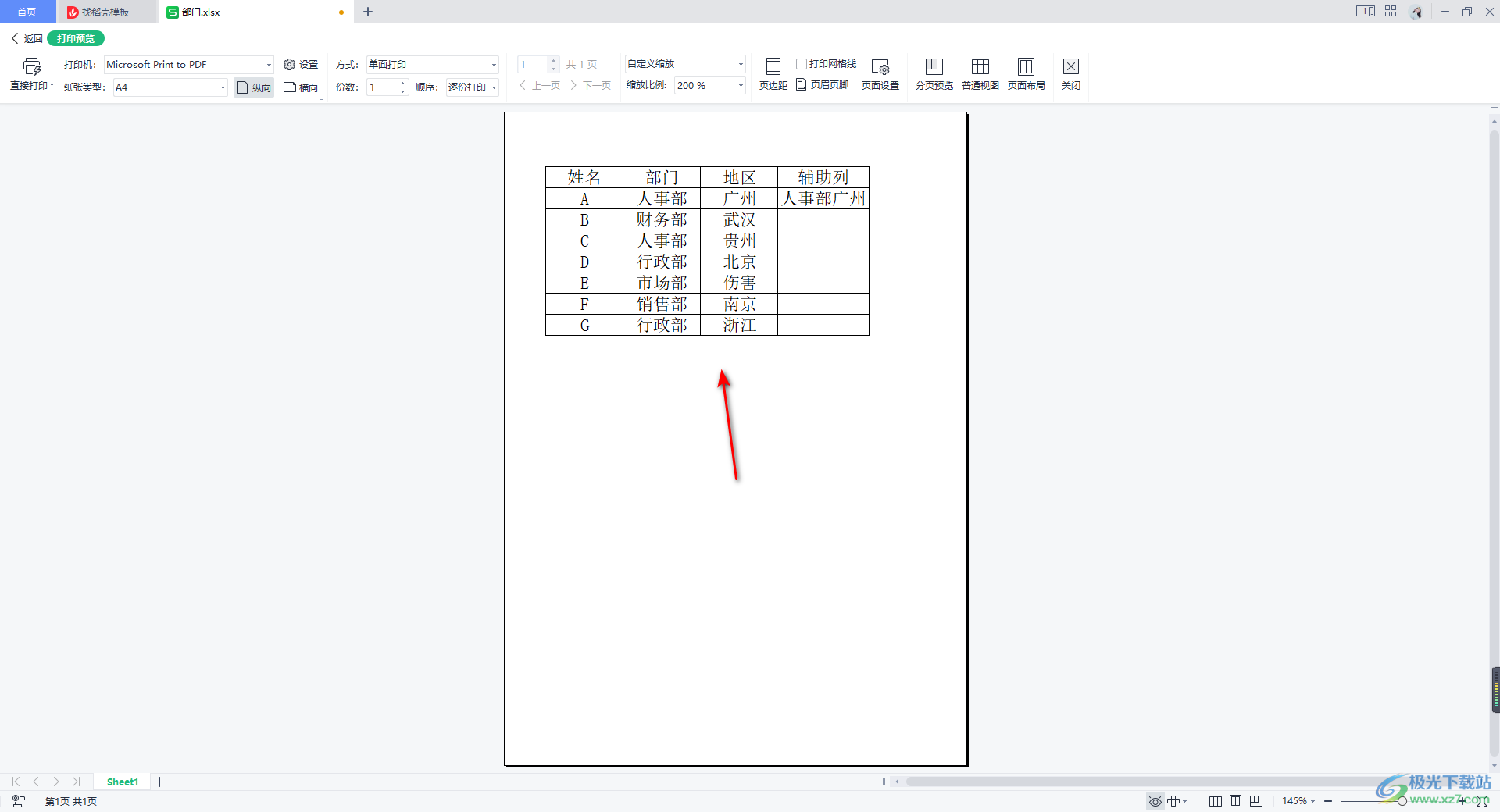Go to next page (下一页)

click(x=591, y=86)
